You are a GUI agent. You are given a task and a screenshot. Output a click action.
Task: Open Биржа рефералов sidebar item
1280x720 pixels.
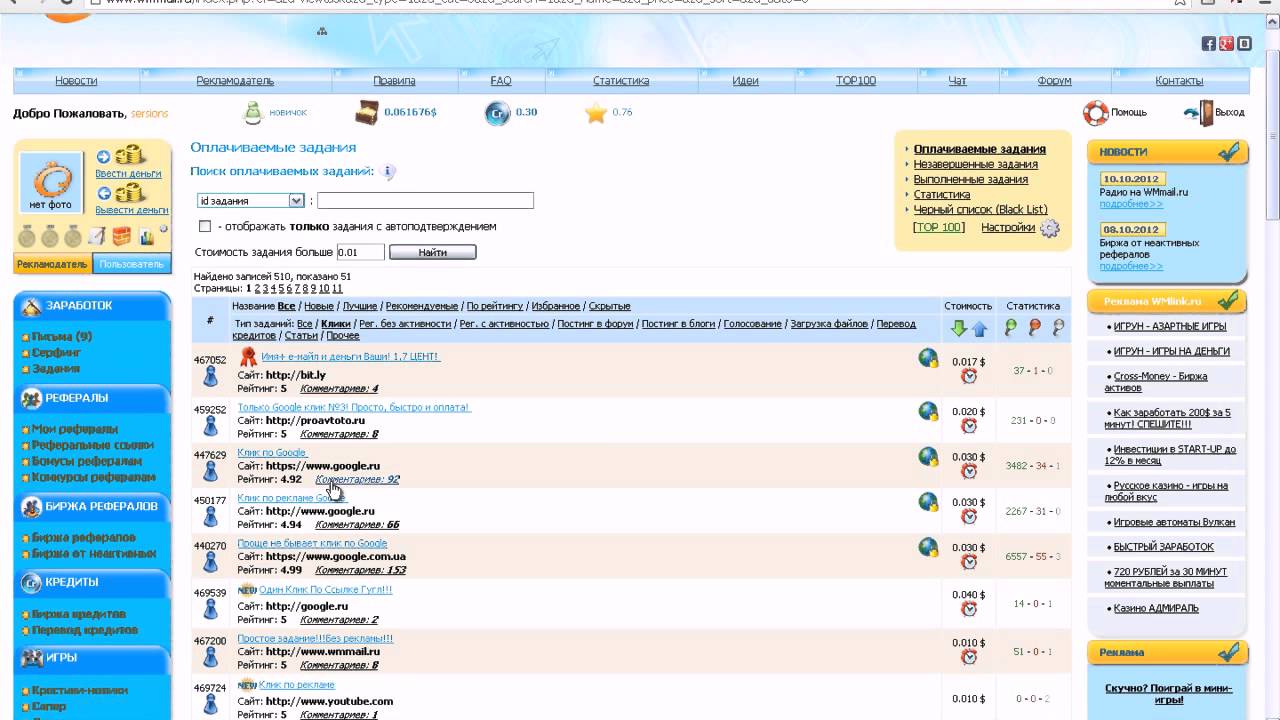(x=84, y=538)
